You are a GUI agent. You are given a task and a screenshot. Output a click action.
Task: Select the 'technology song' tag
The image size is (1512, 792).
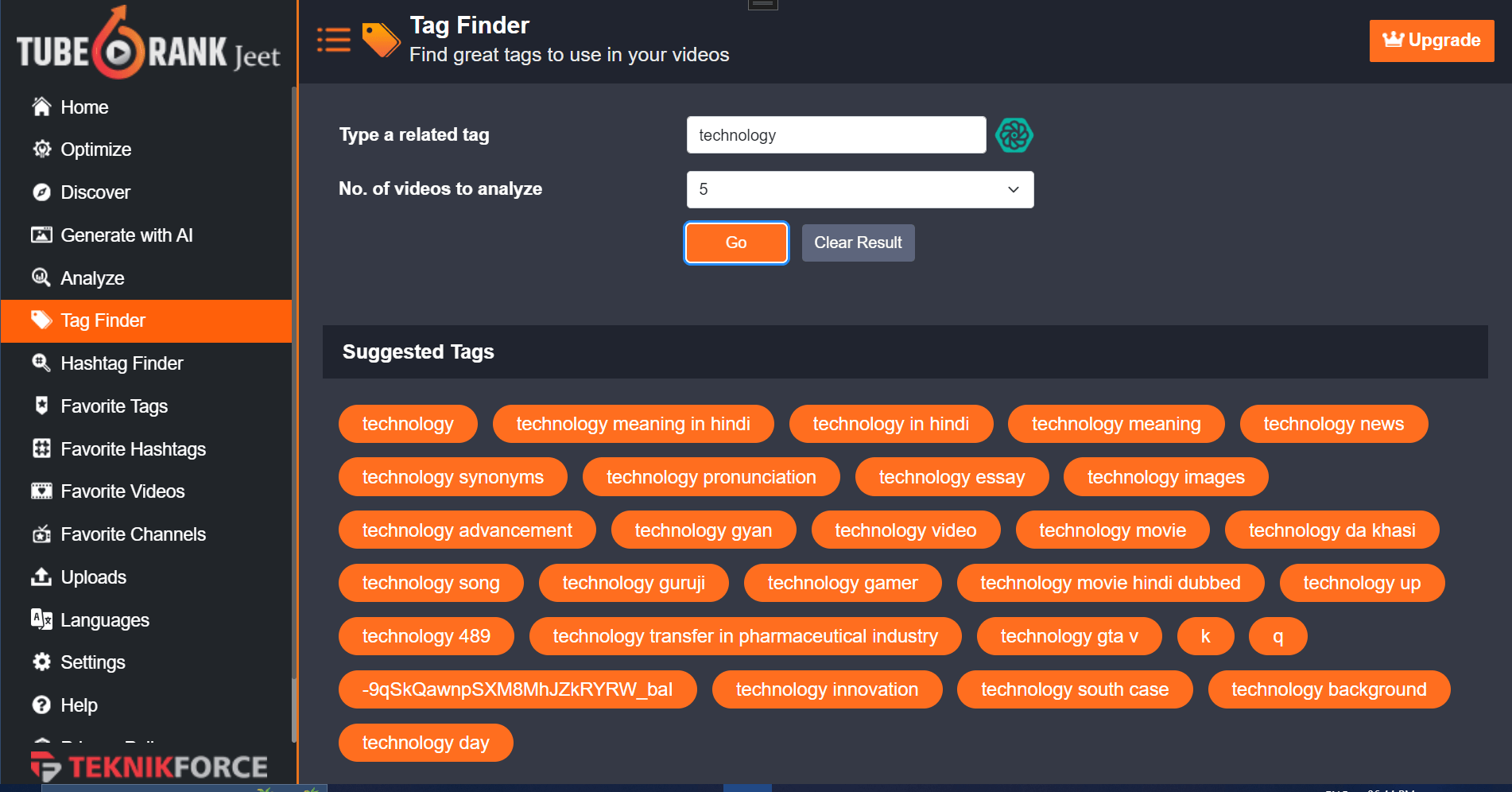[431, 583]
